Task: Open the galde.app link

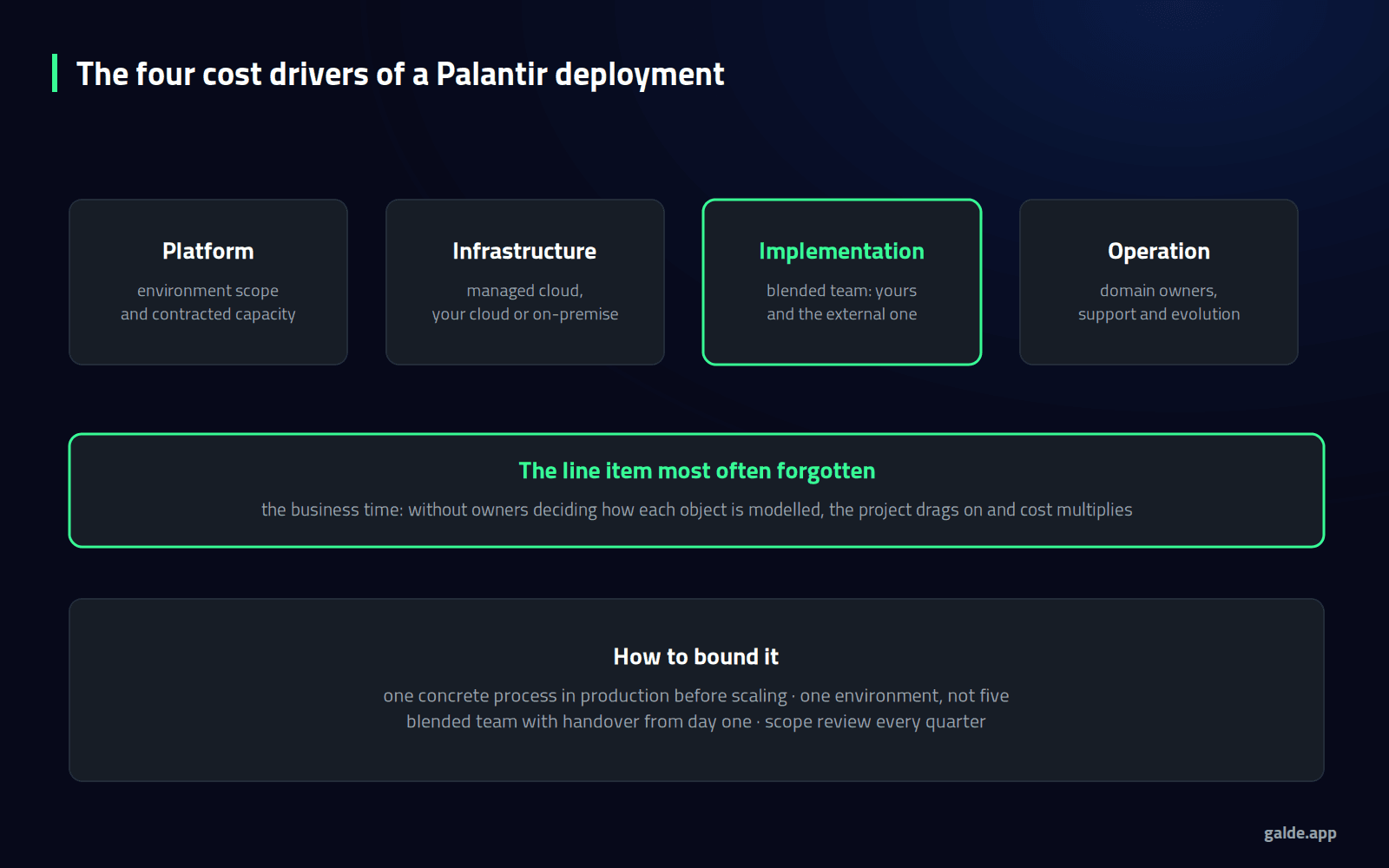Action: point(1300,833)
